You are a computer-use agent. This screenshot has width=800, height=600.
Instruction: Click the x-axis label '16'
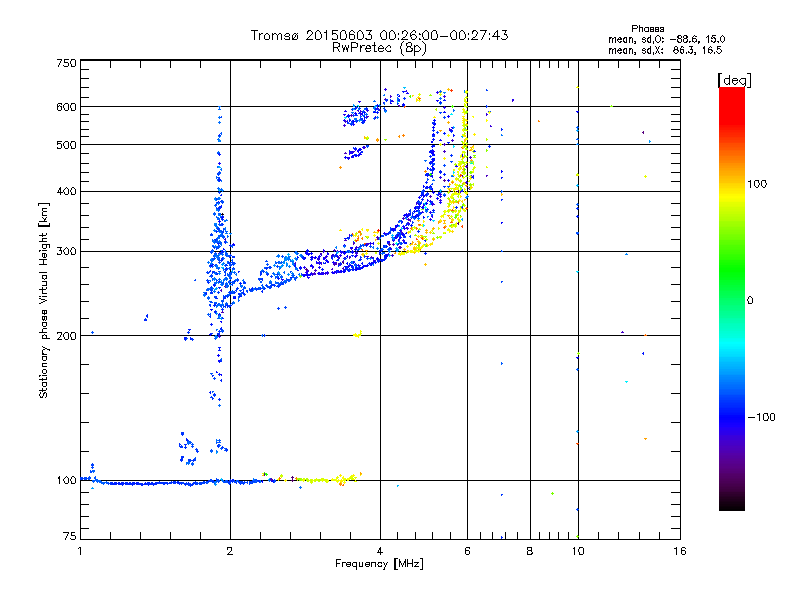point(680,551)
